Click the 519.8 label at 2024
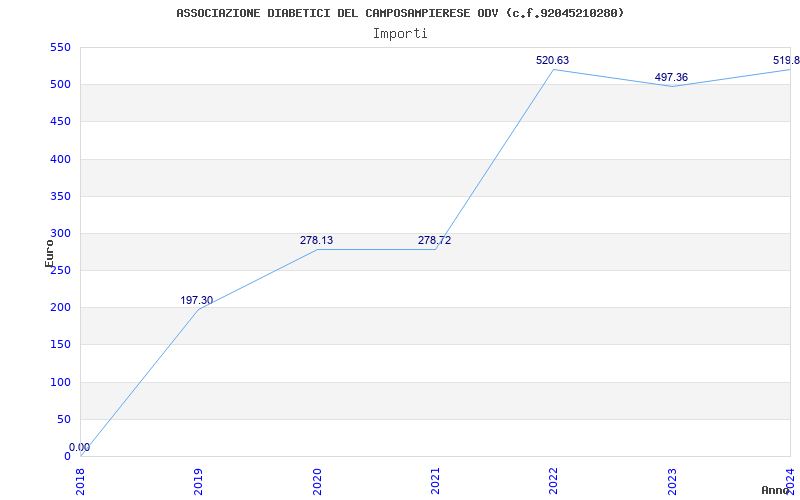This screenshot has height=500, width=800. coord(786,60)
